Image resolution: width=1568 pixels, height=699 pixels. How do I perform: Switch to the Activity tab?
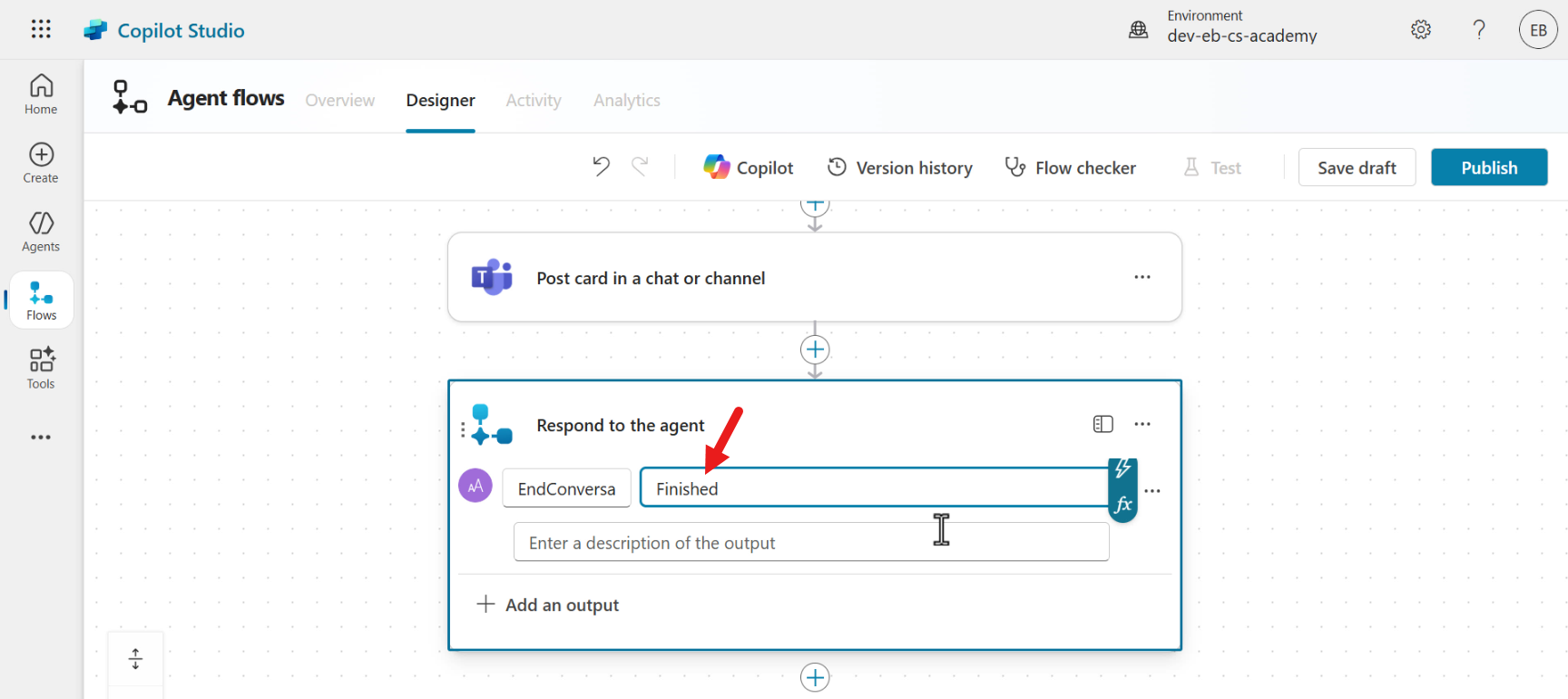click(533, 100)
